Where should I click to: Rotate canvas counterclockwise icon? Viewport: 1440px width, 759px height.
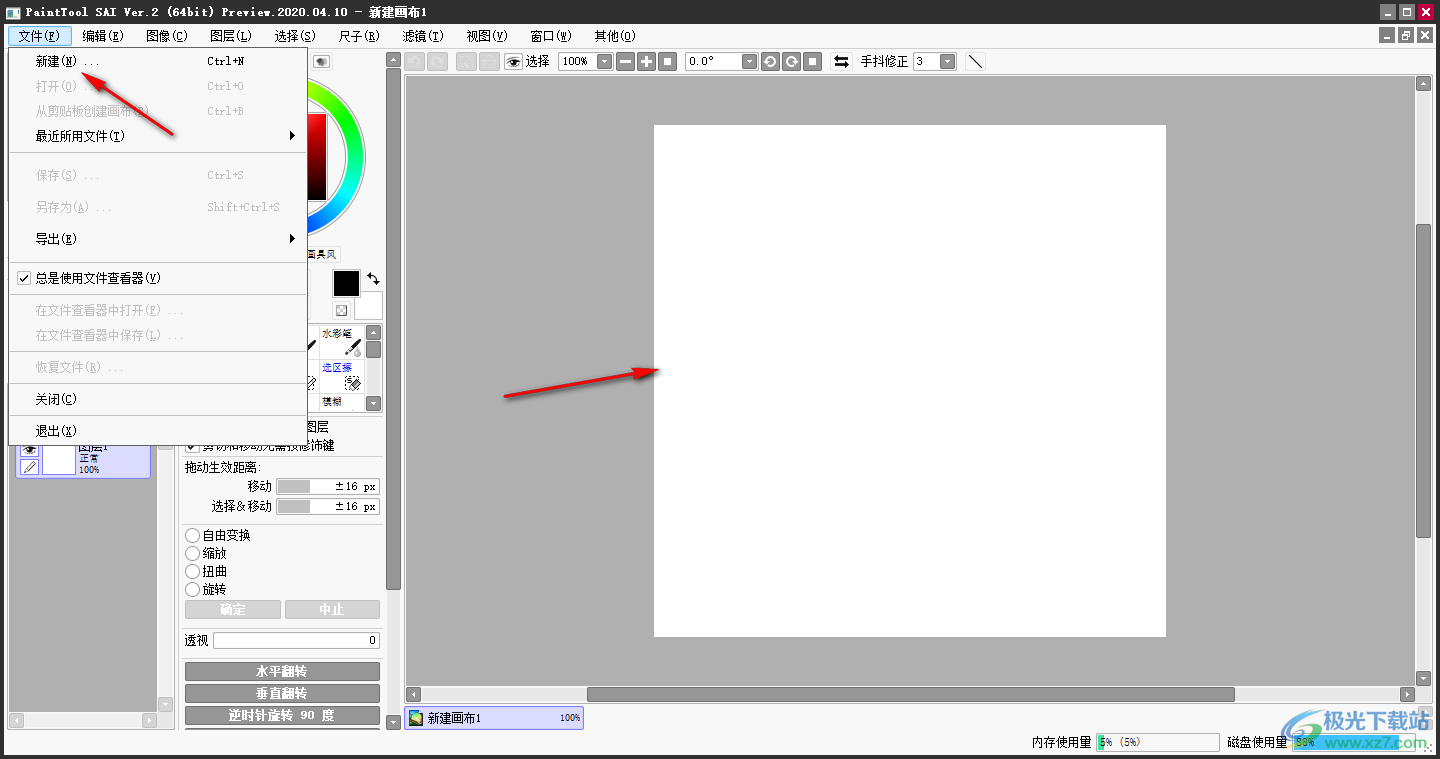pos(770,61)
